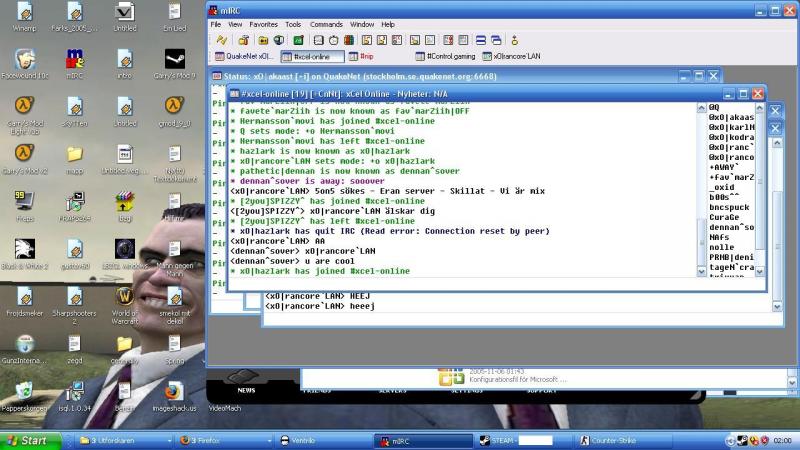The image size is (800, 450).
Task: Open the Tools menu in mIRC
Action: coord(293,24)
